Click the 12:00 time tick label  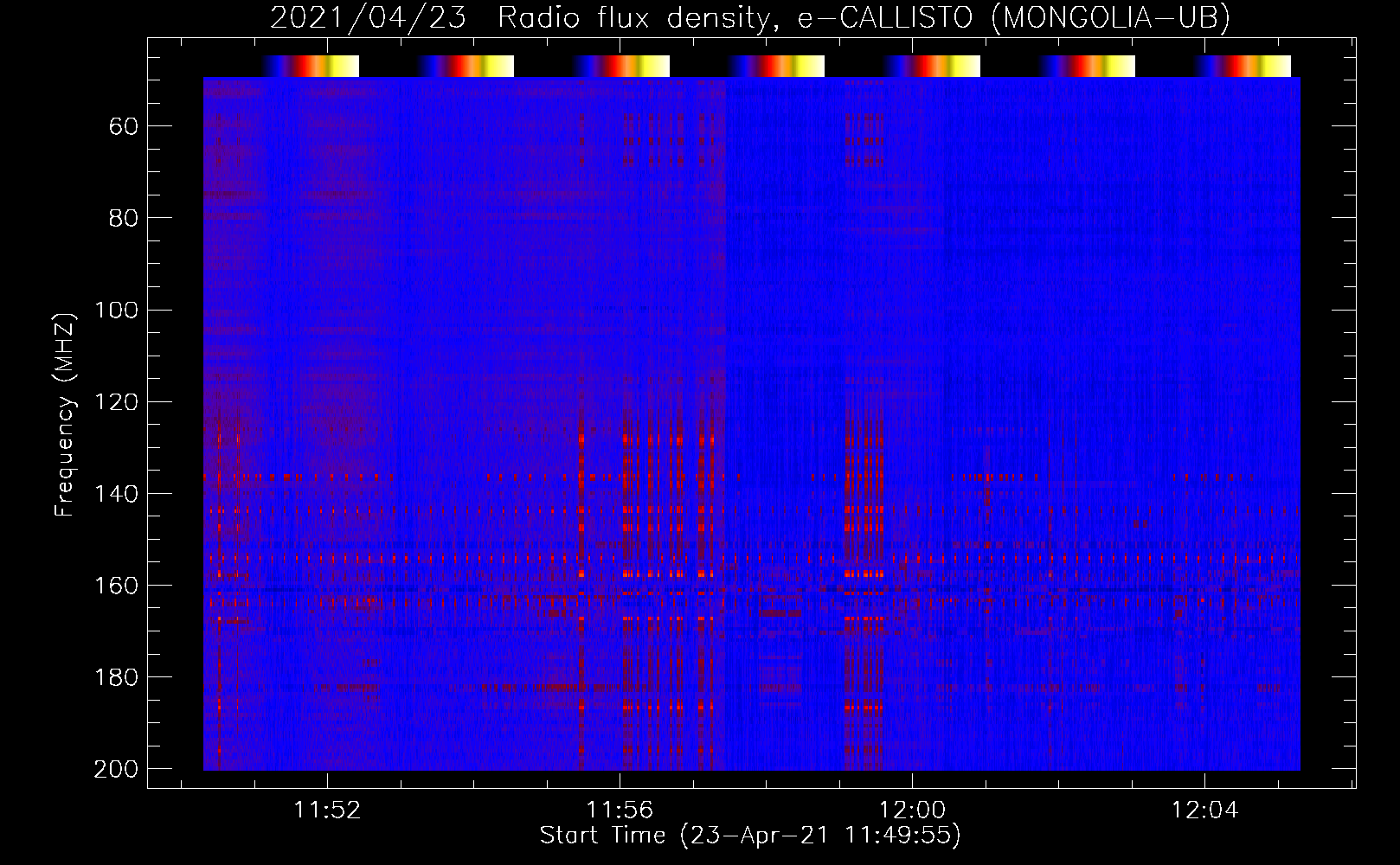912,811
